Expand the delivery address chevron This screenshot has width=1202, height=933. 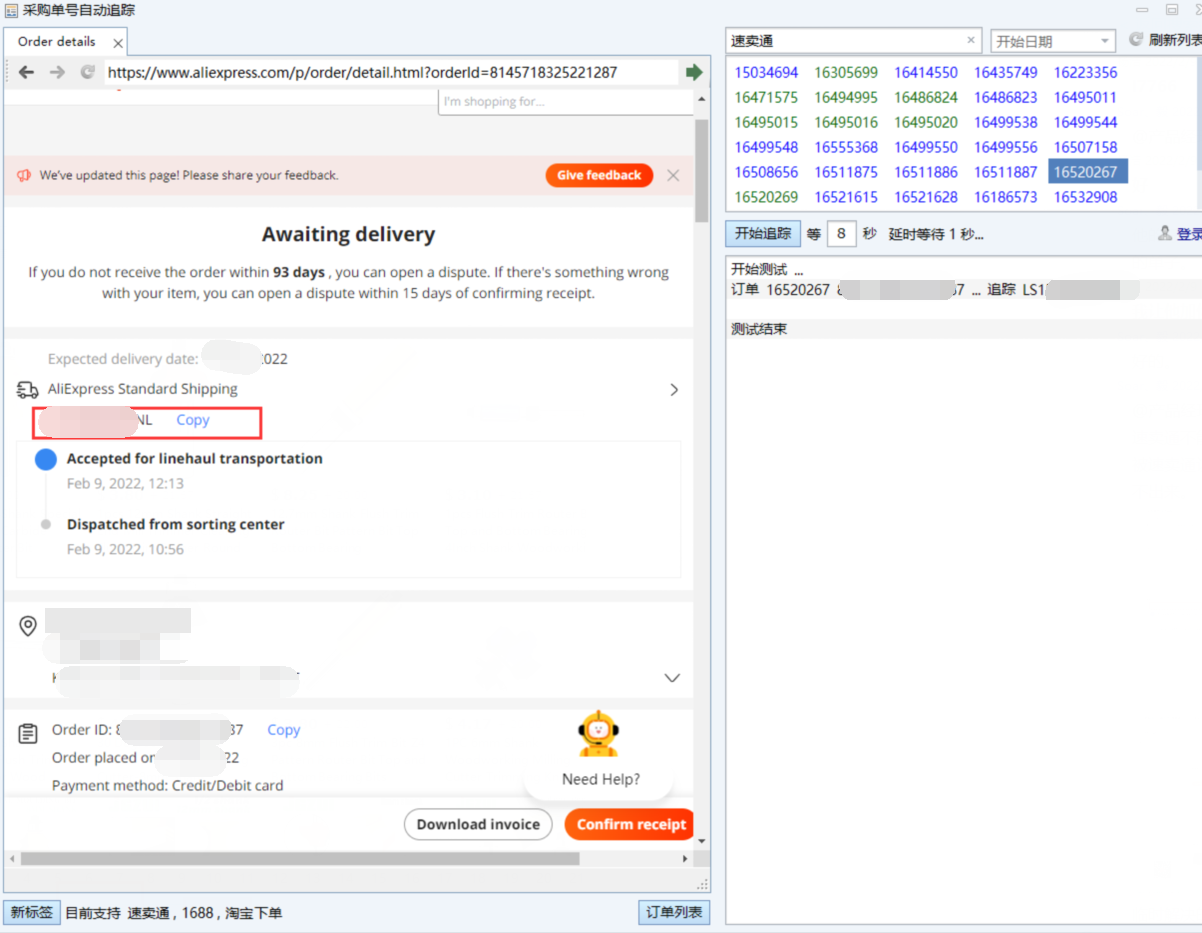coord(672,678)
